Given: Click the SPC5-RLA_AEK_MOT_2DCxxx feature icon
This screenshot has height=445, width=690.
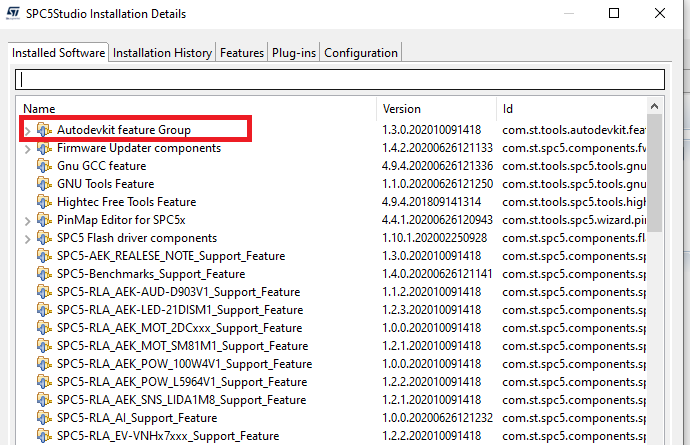Looking at the screenshot, I should pos(44,328).
